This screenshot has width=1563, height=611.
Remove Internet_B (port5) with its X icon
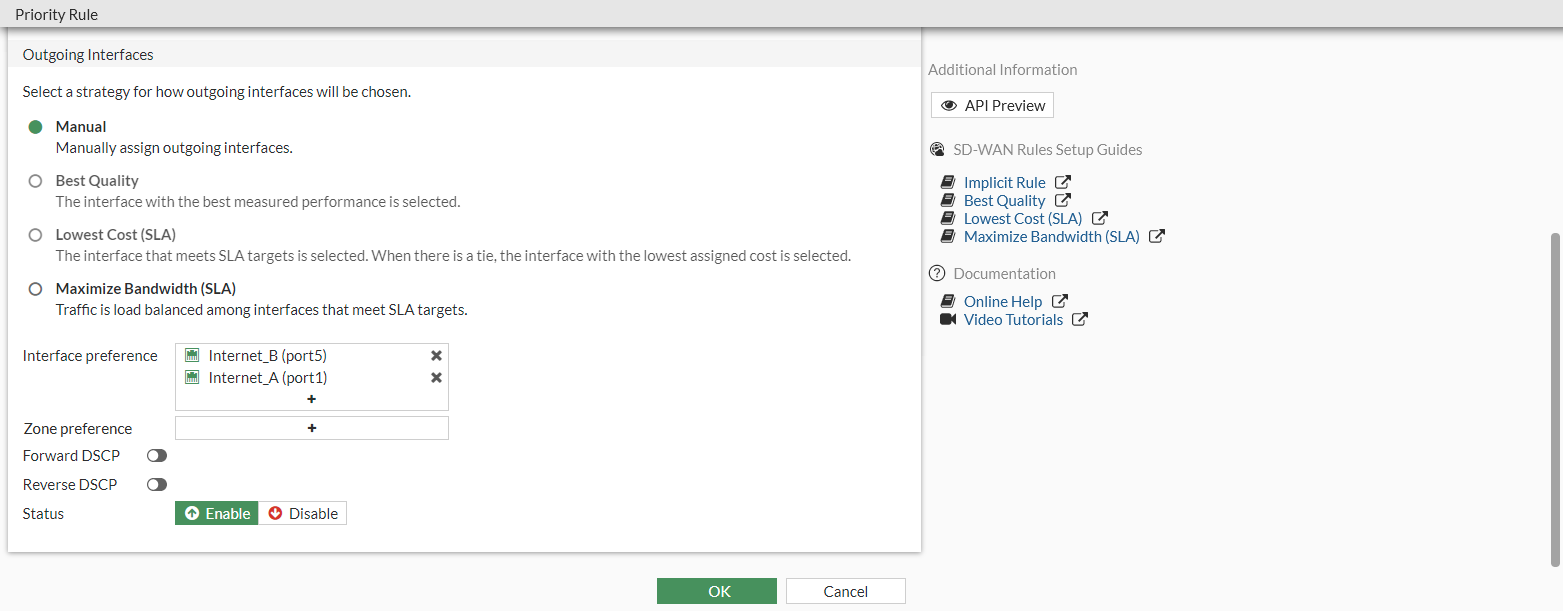(436, 356)
